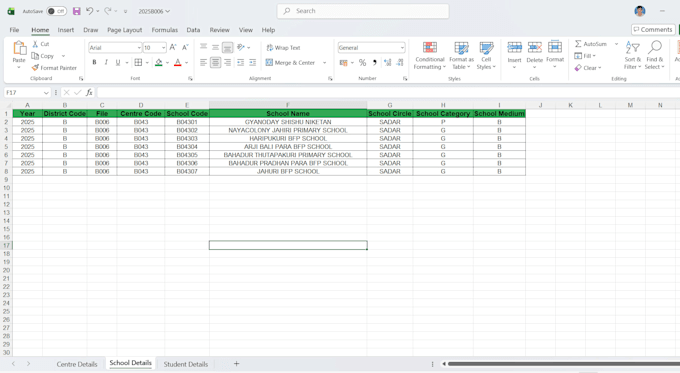Click the Comments button
680x373 pixels.
[653, 29]
